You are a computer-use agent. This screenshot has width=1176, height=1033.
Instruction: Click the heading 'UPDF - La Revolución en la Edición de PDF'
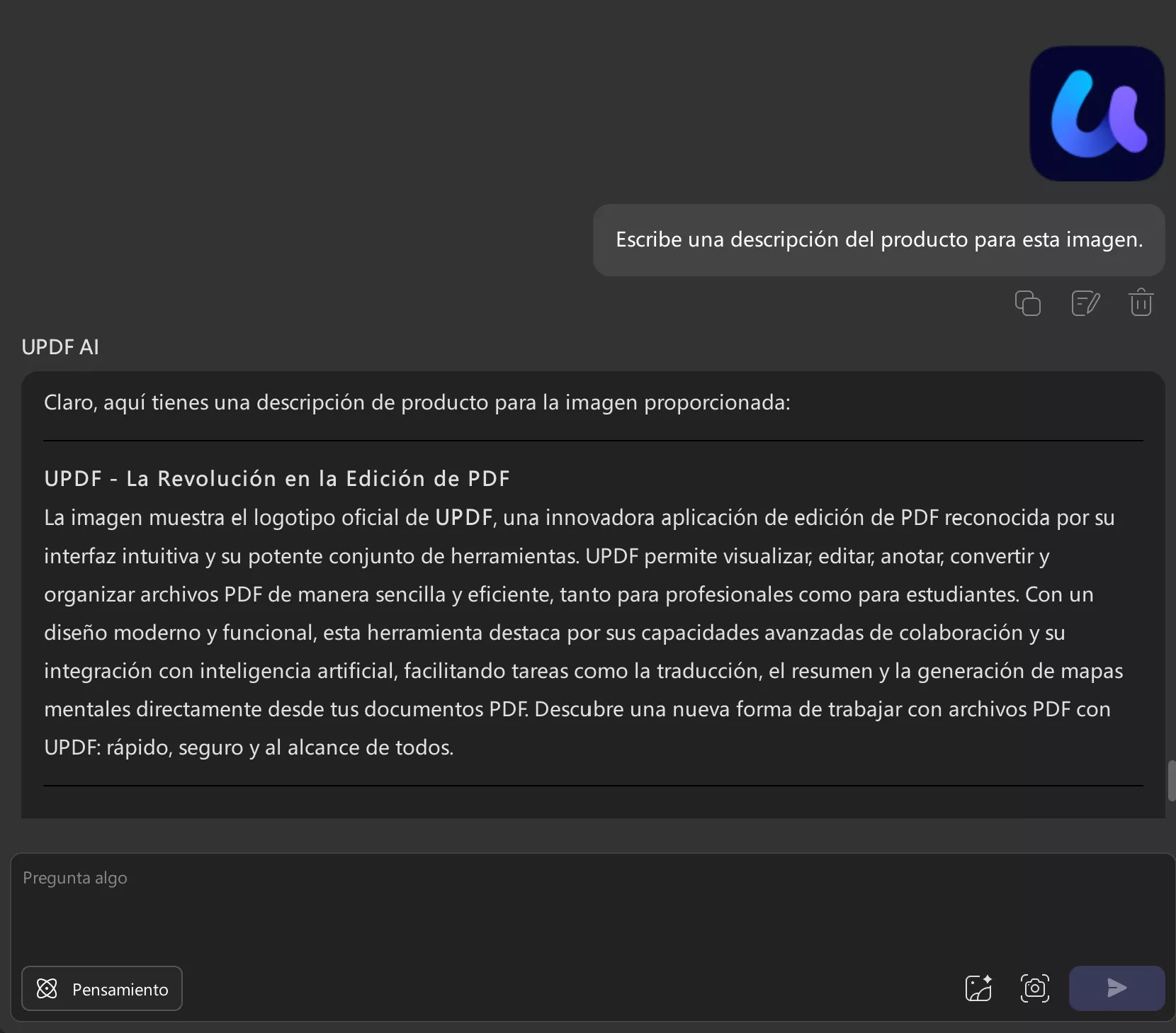pos(277,479)
